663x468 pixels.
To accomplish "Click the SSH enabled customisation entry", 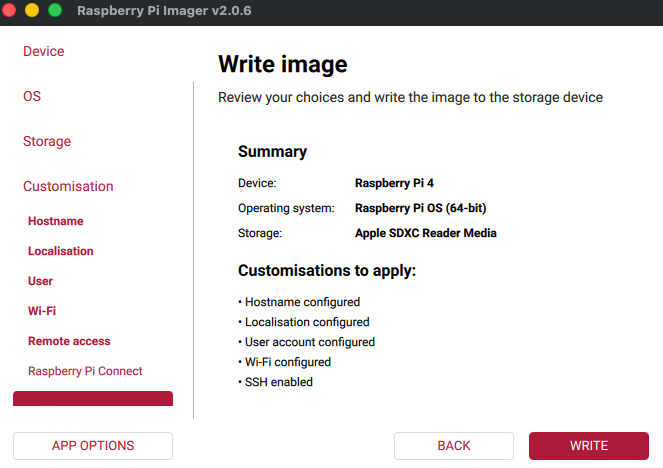I will [275, 382].
